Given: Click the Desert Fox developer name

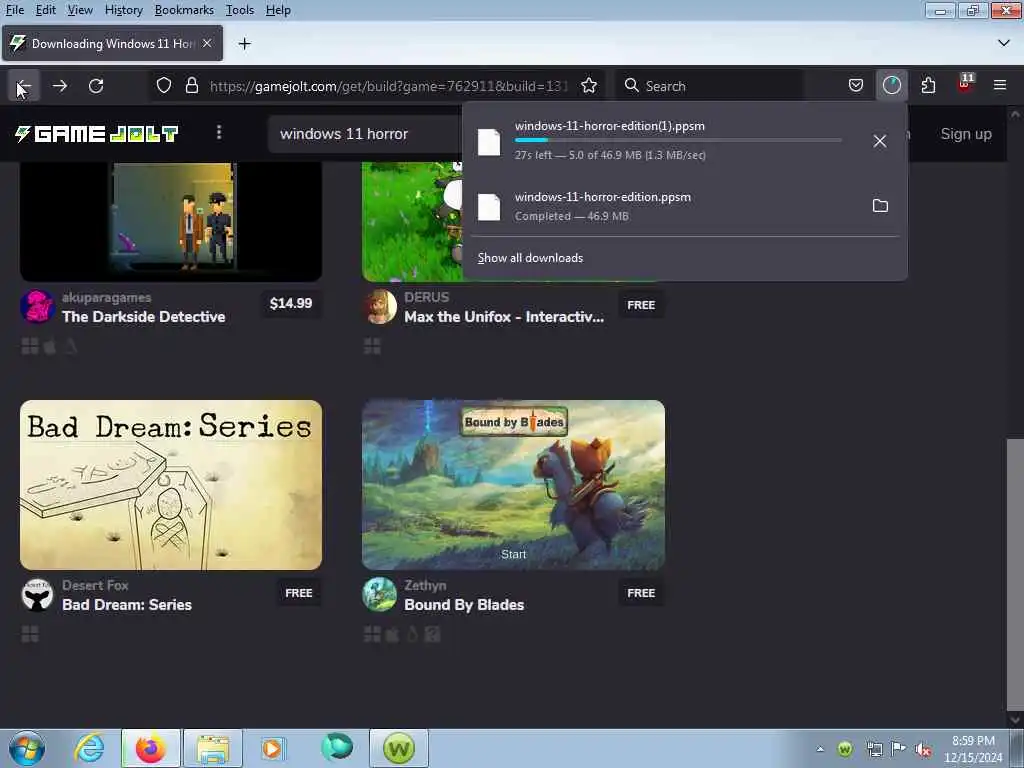Looking at the screenshot, I should tap(95, 585).
